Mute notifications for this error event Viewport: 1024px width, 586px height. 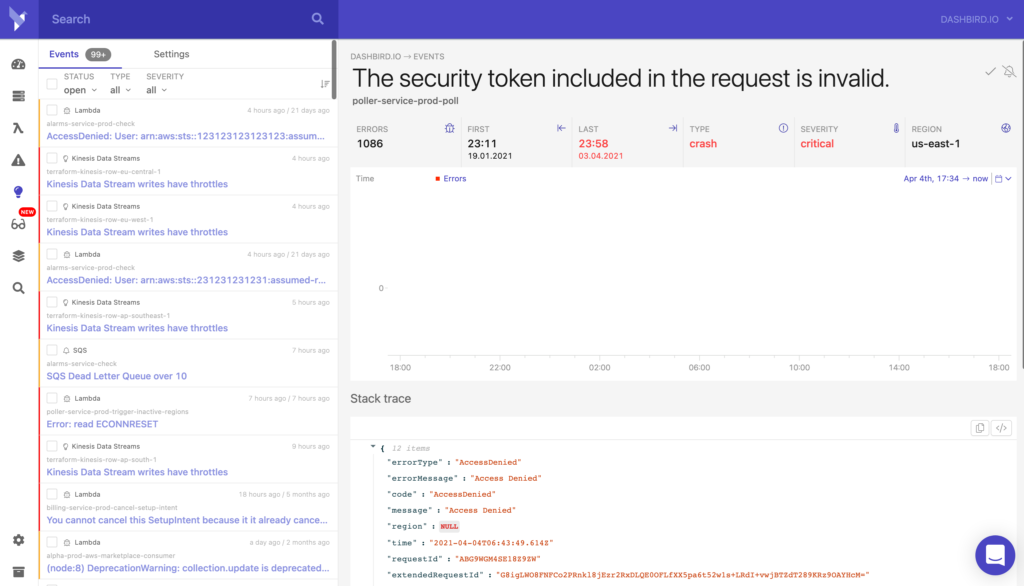point(1009,72)
